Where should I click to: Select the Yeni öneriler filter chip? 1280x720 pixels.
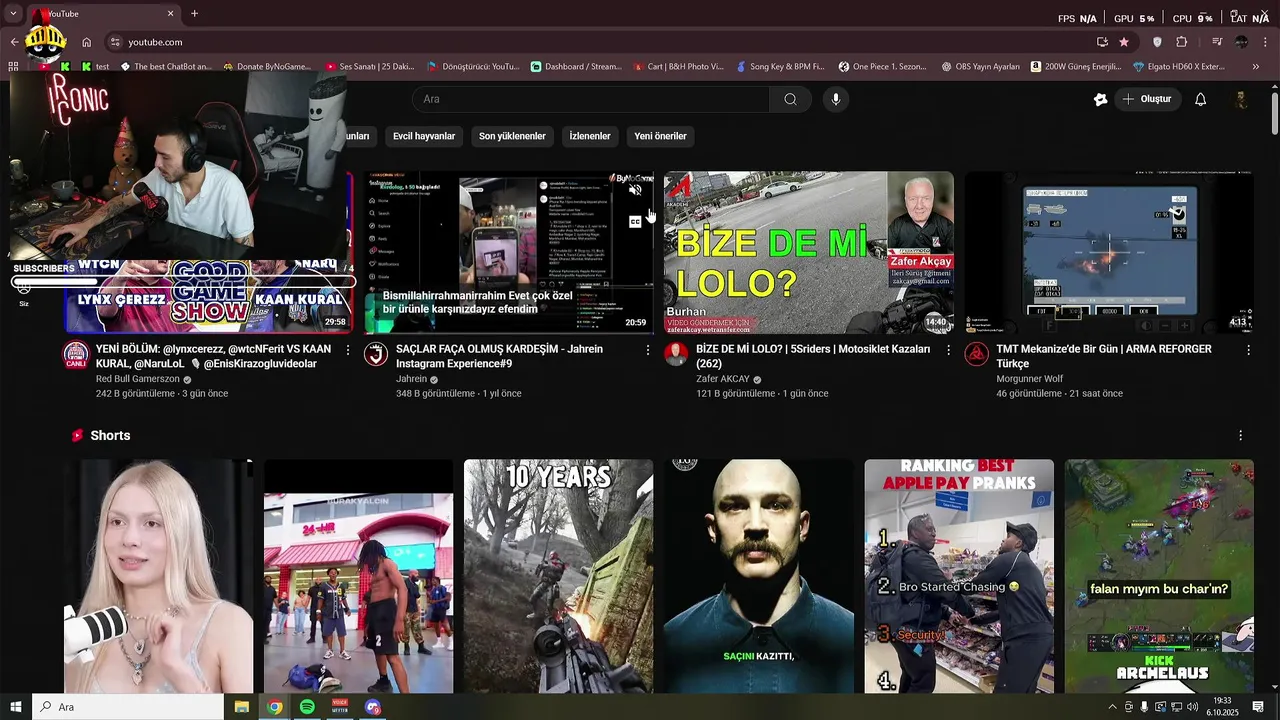pos(660,136)
